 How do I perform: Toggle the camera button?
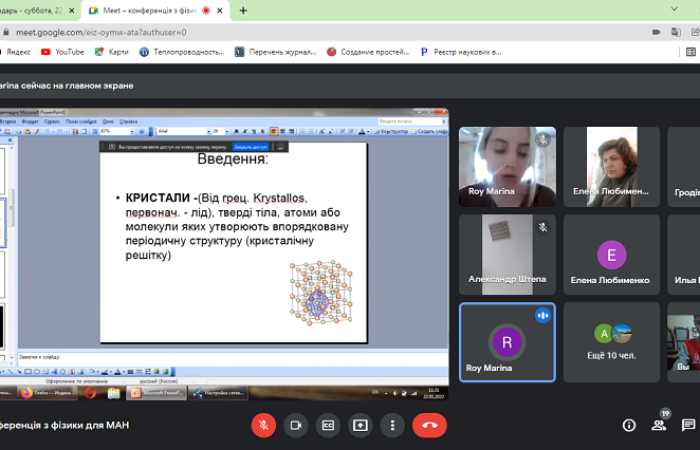click(x=295, y=425)
